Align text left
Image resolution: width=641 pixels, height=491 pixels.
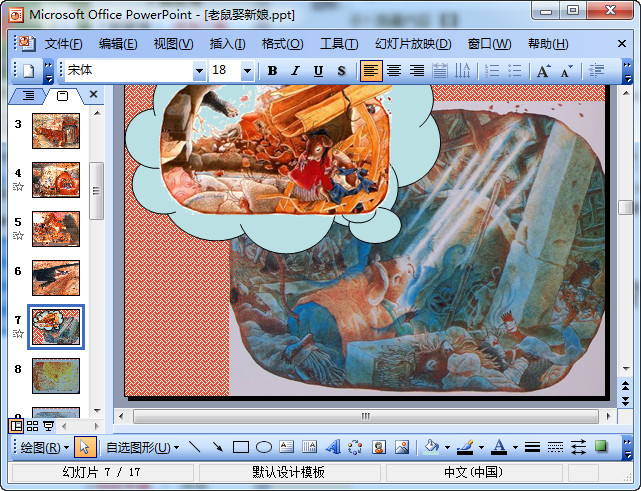[371, 71]
